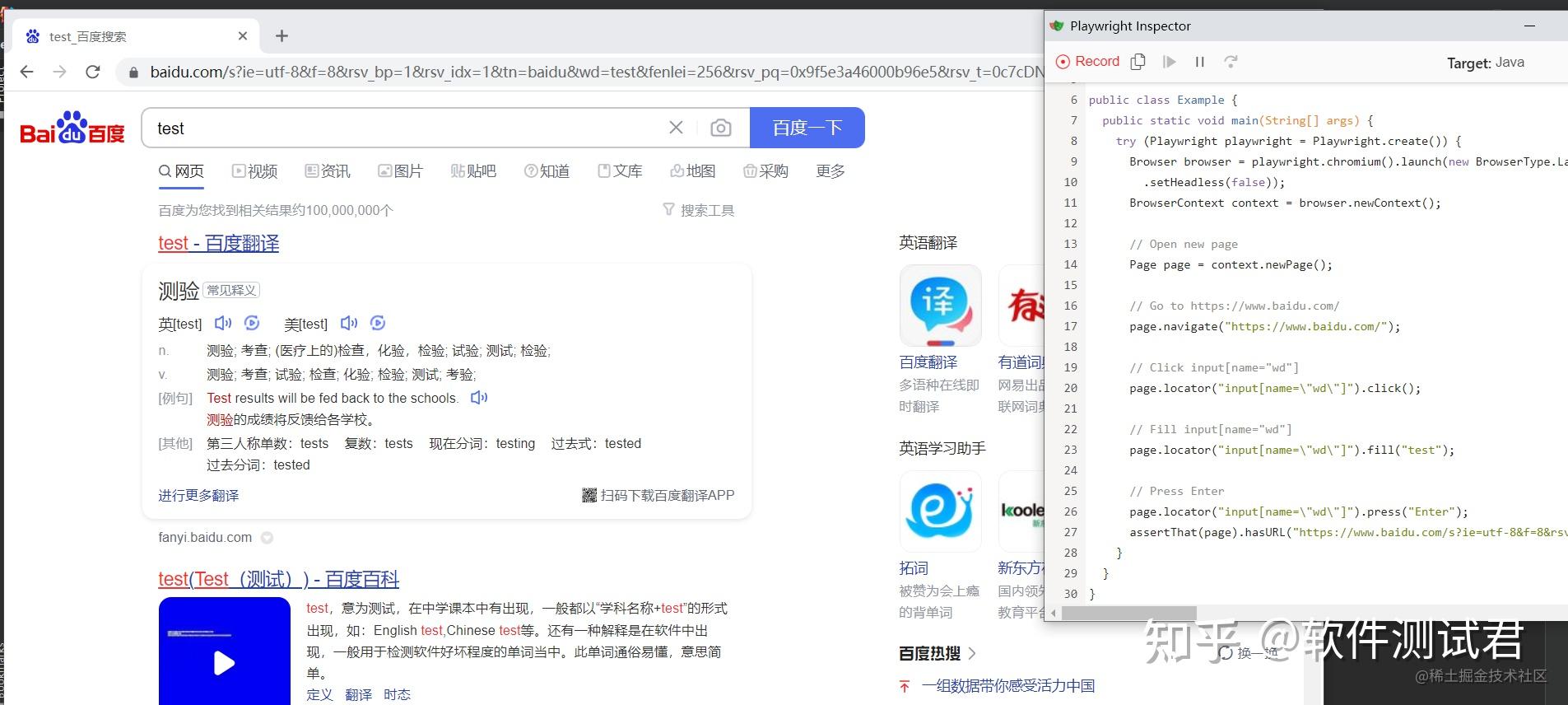Click the horizontal scrollbar in Inspector code
Image resolution: width=1568 pixels, height=705 pixels.
pyautogui.click(x=1128, y=613)
